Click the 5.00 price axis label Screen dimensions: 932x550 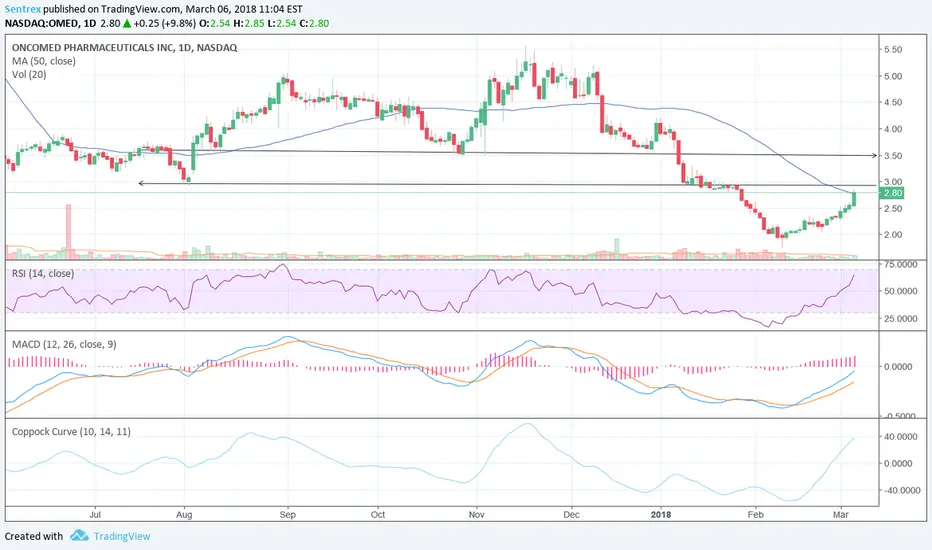pyautogui.click(x=893, y=76)
